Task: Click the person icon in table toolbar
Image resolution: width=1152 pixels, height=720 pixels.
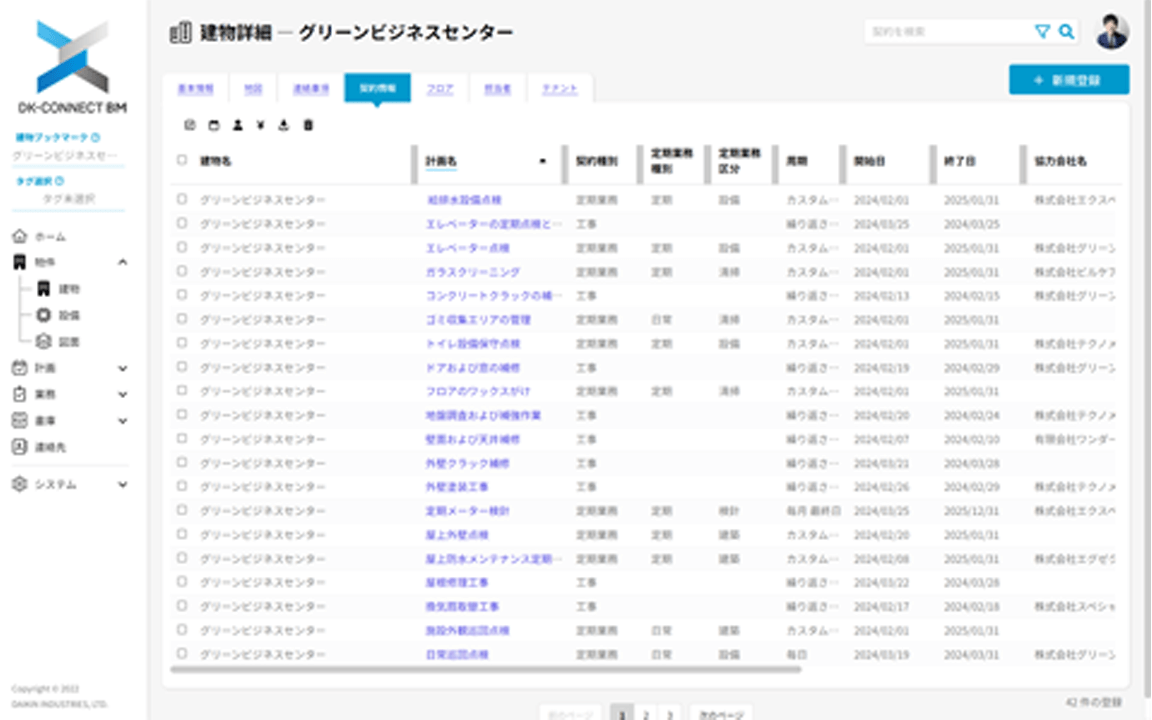Action: click(237, 126)
